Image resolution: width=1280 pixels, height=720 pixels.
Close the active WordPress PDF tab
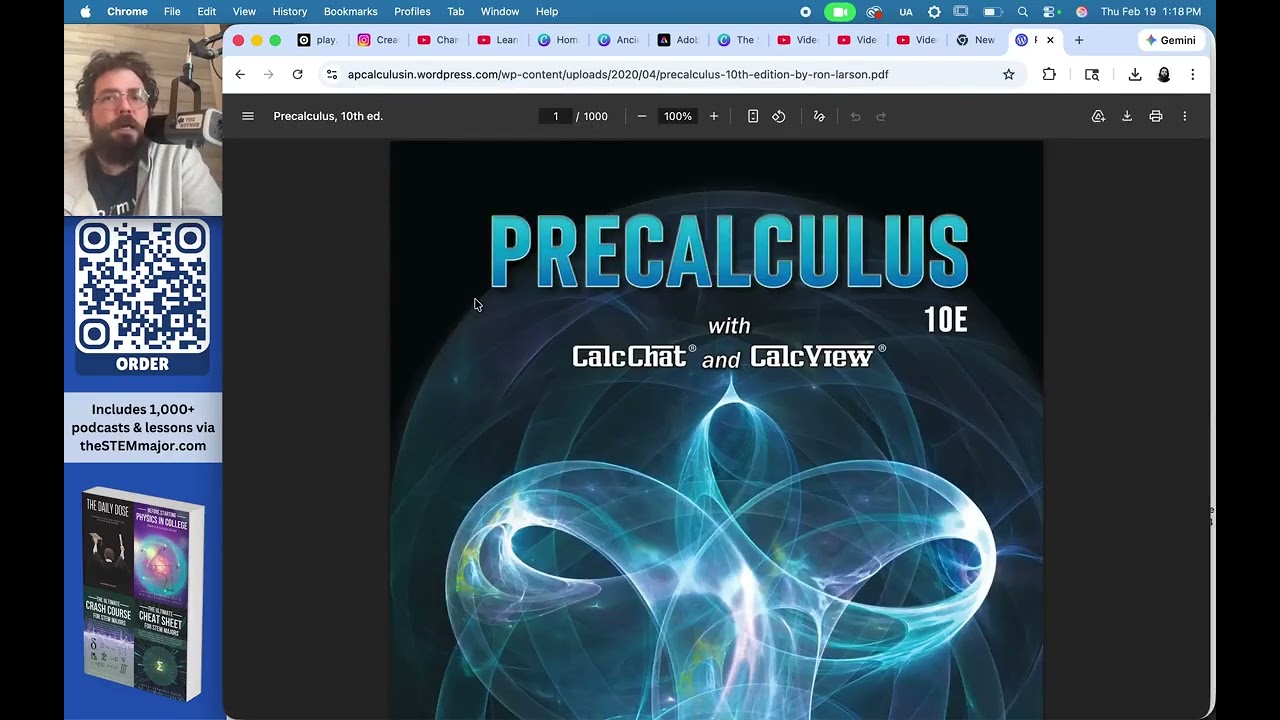point(1050,40)
